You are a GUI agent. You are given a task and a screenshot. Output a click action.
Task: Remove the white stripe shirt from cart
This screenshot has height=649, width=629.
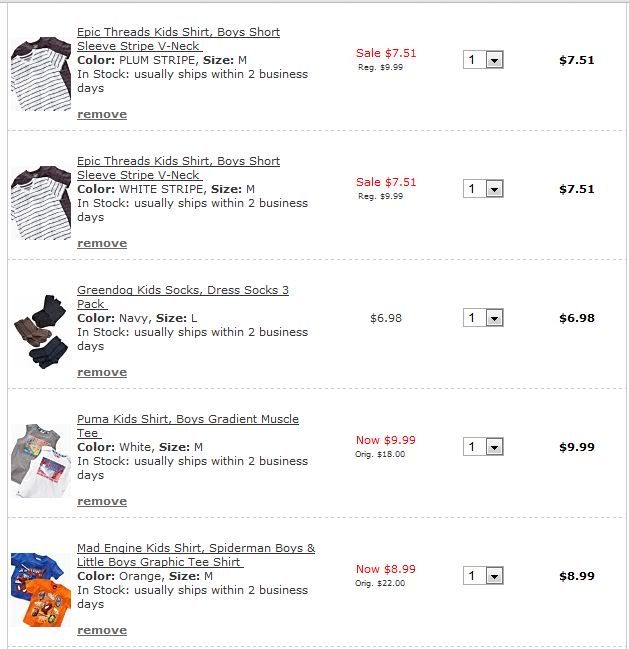pyautogui.click(x=102, y=243)
